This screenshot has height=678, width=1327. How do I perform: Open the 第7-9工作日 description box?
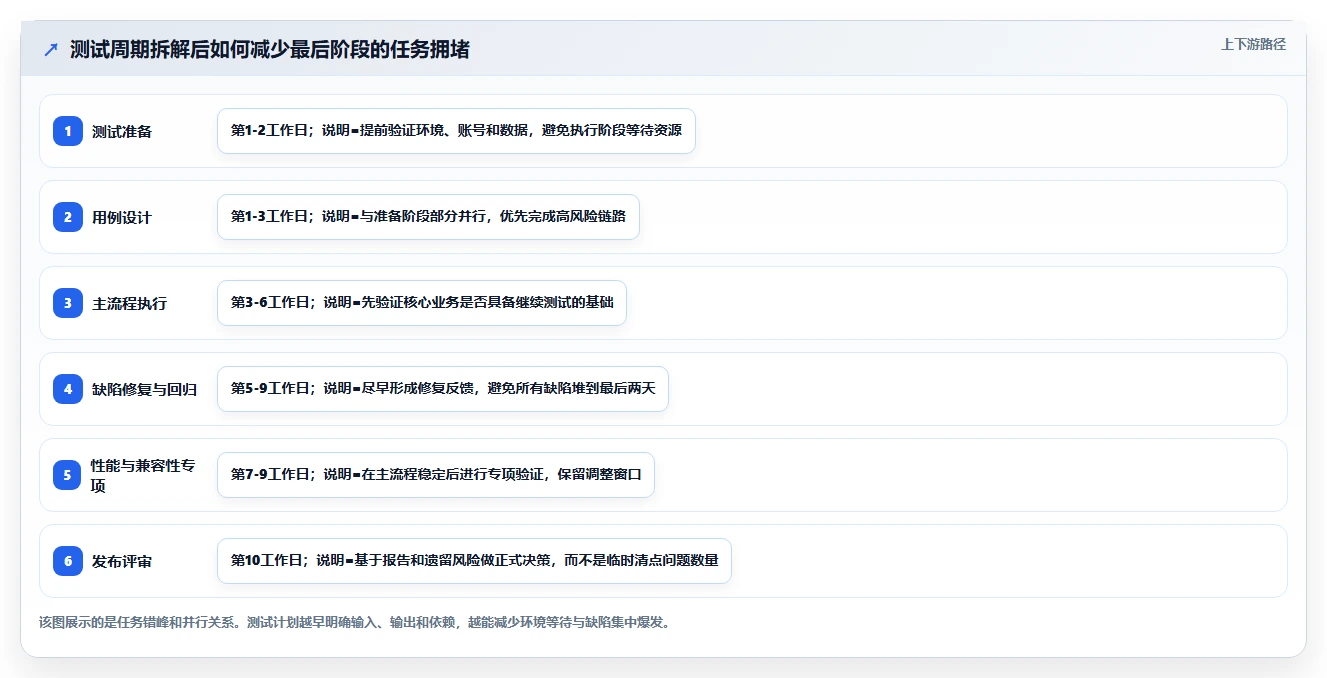(x=436, y=475)
